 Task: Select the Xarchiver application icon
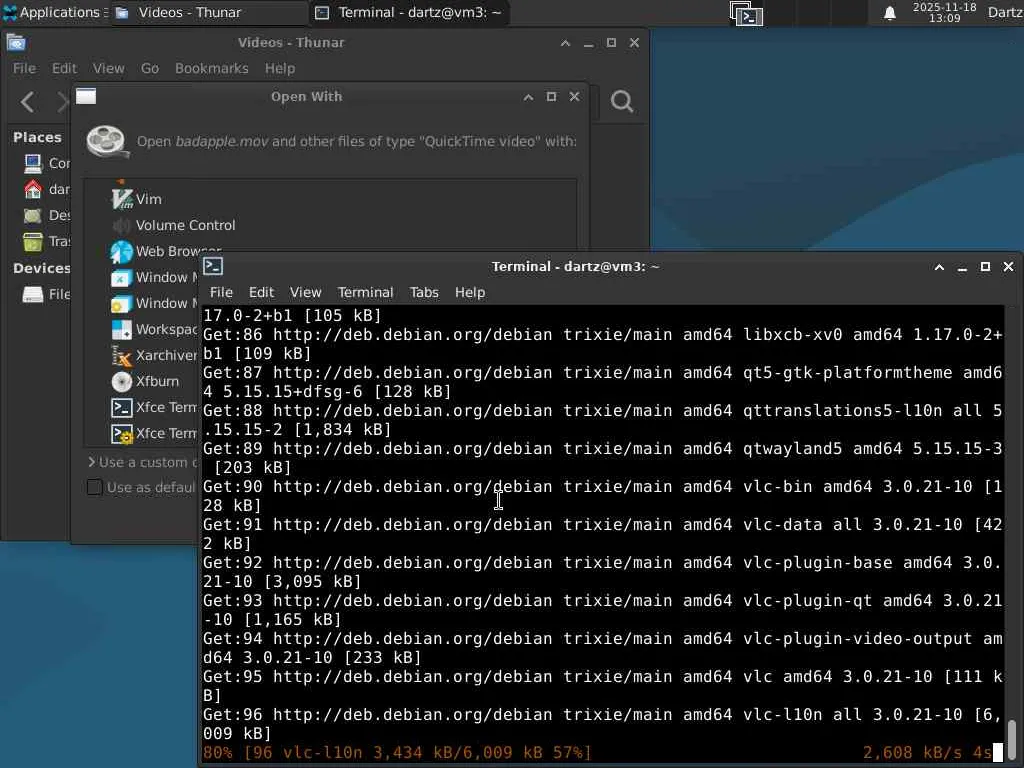pos(121,355)
